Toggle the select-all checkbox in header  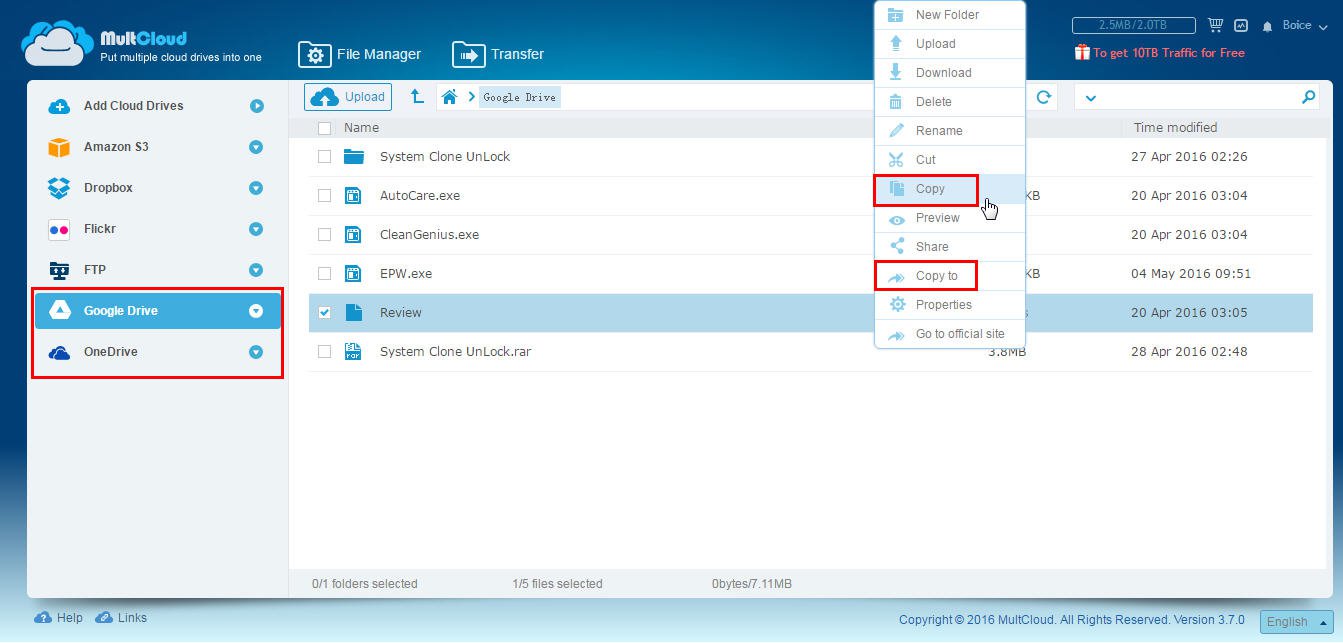pyautogui.click(x=324, y=128)
